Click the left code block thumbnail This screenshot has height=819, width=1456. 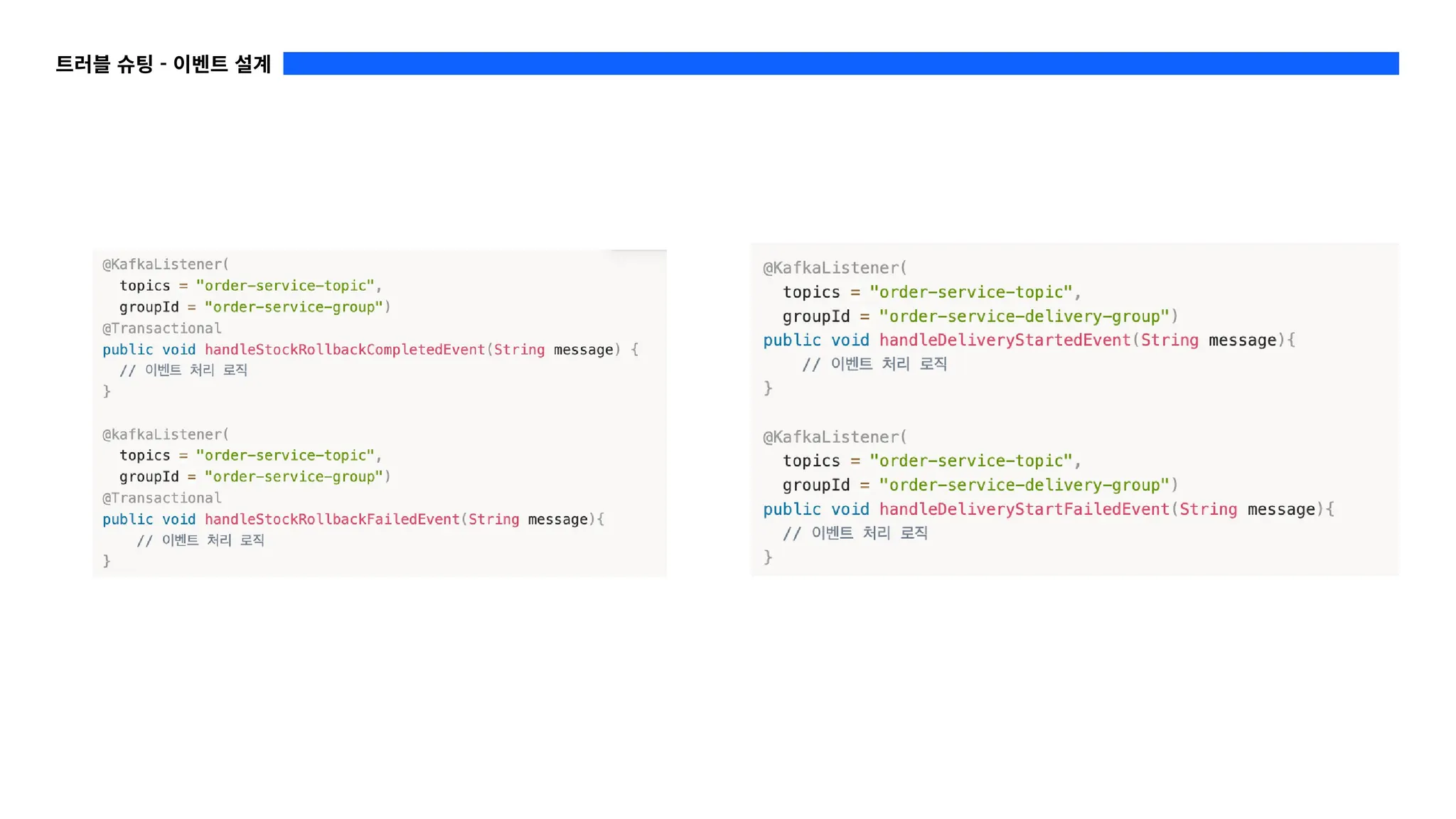click(379, 412)
